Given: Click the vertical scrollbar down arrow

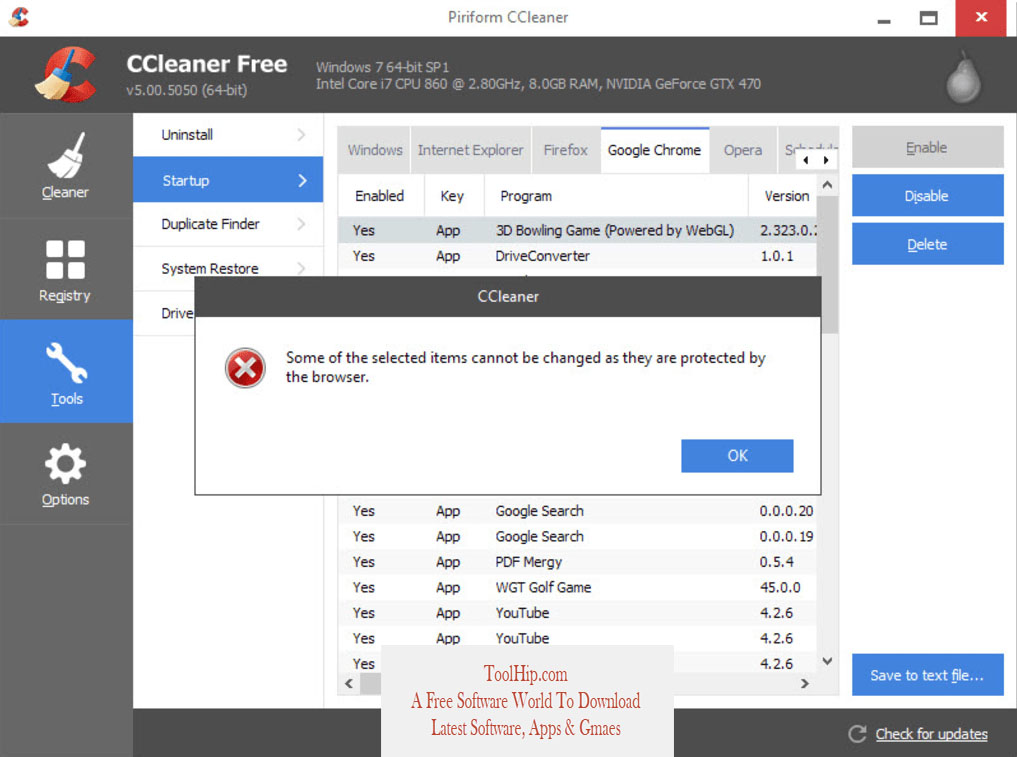Looking at the screenshot, I should coord(827,661).
